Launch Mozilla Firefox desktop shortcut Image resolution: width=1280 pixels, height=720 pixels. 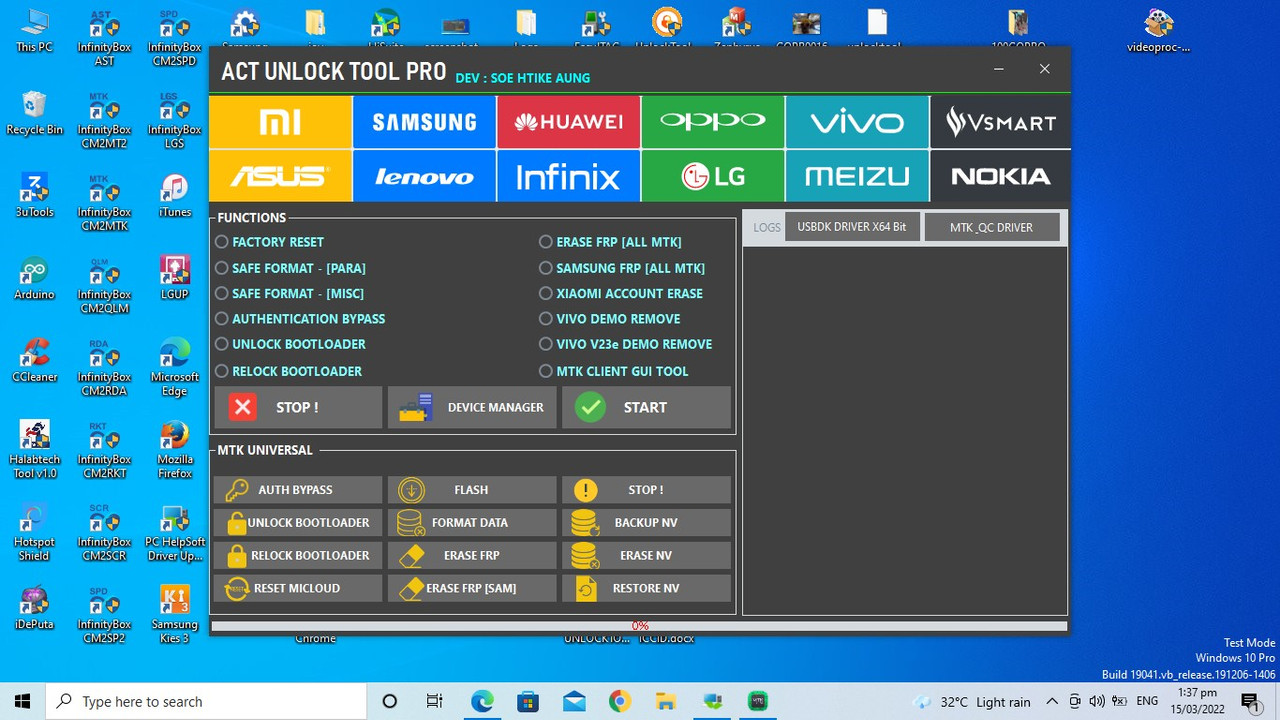pos(175,450)
